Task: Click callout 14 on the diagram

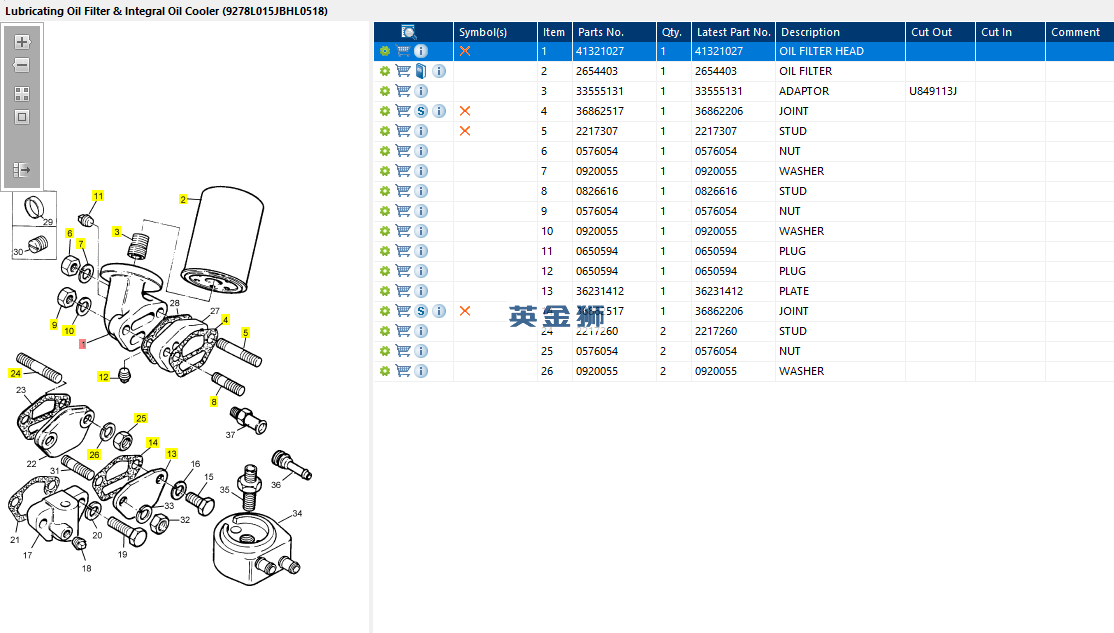Action: point(152,443)
